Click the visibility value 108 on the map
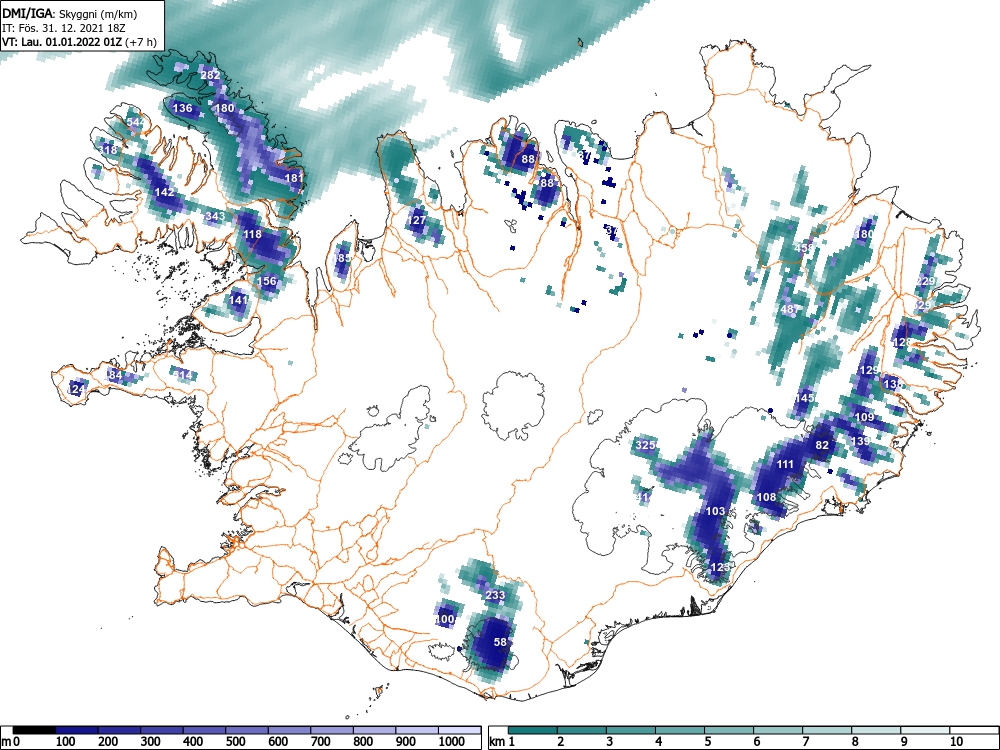Image resolution: width=1000 pixels, height=750 pixels. (x=766, y=497)
